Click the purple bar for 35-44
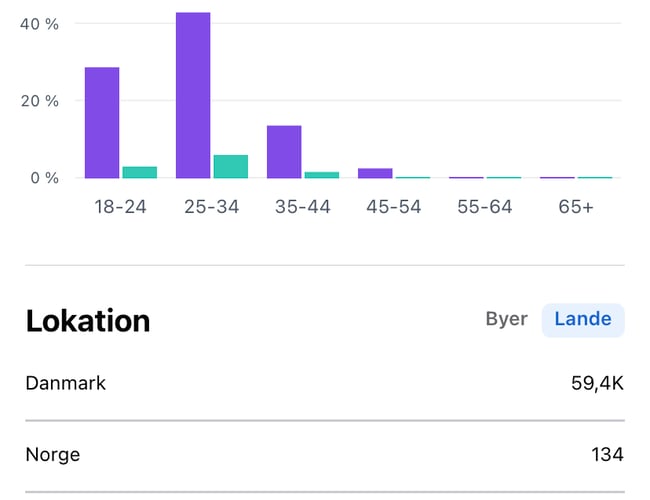650x500 pixels. point(284,151)
